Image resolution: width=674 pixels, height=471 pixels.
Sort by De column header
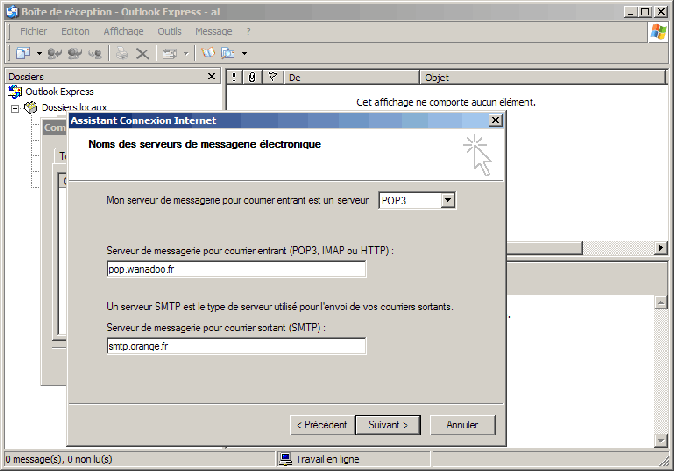point(352,77)
